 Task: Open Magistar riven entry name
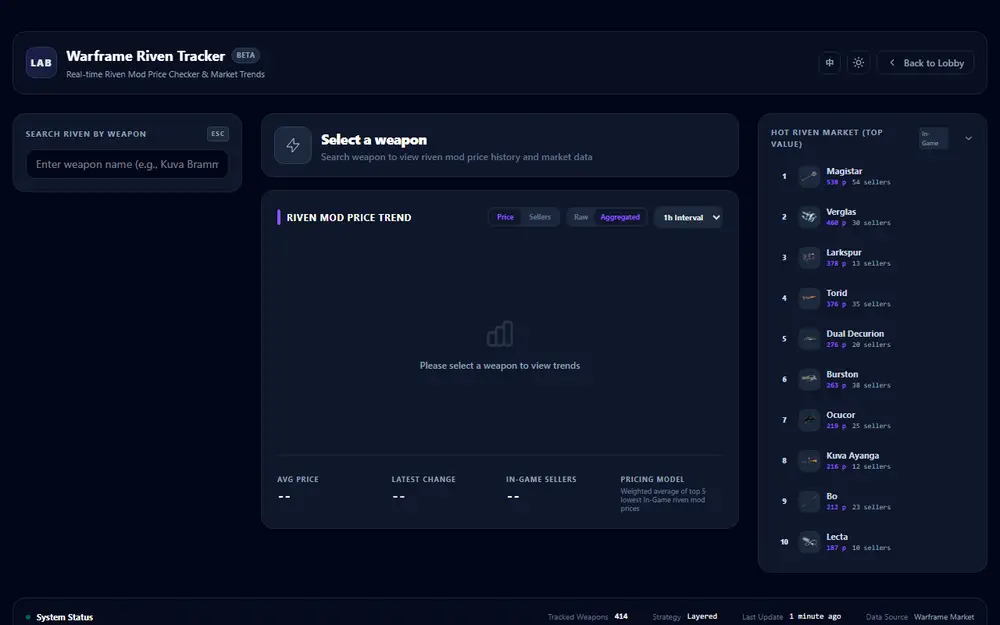[844, 171]
